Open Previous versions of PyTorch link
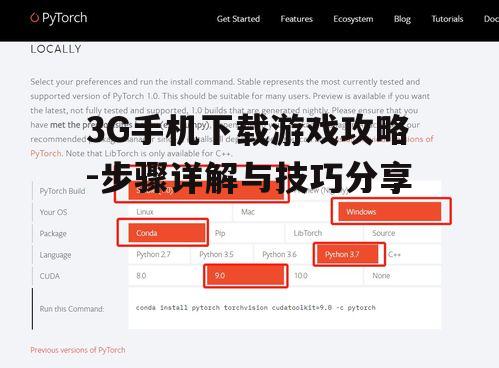 tap(78, 350)
